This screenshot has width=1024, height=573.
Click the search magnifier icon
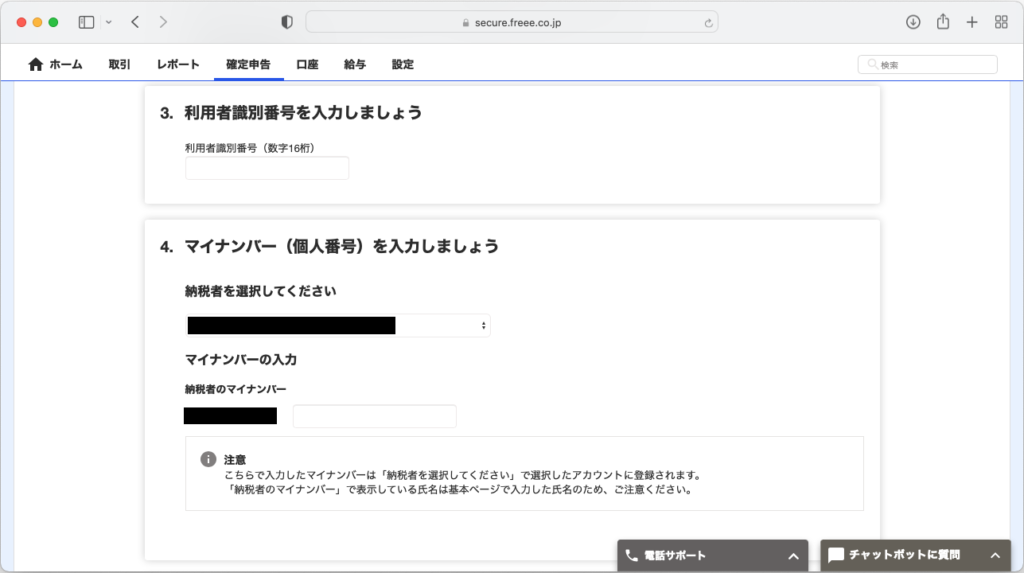coord(872,64)
